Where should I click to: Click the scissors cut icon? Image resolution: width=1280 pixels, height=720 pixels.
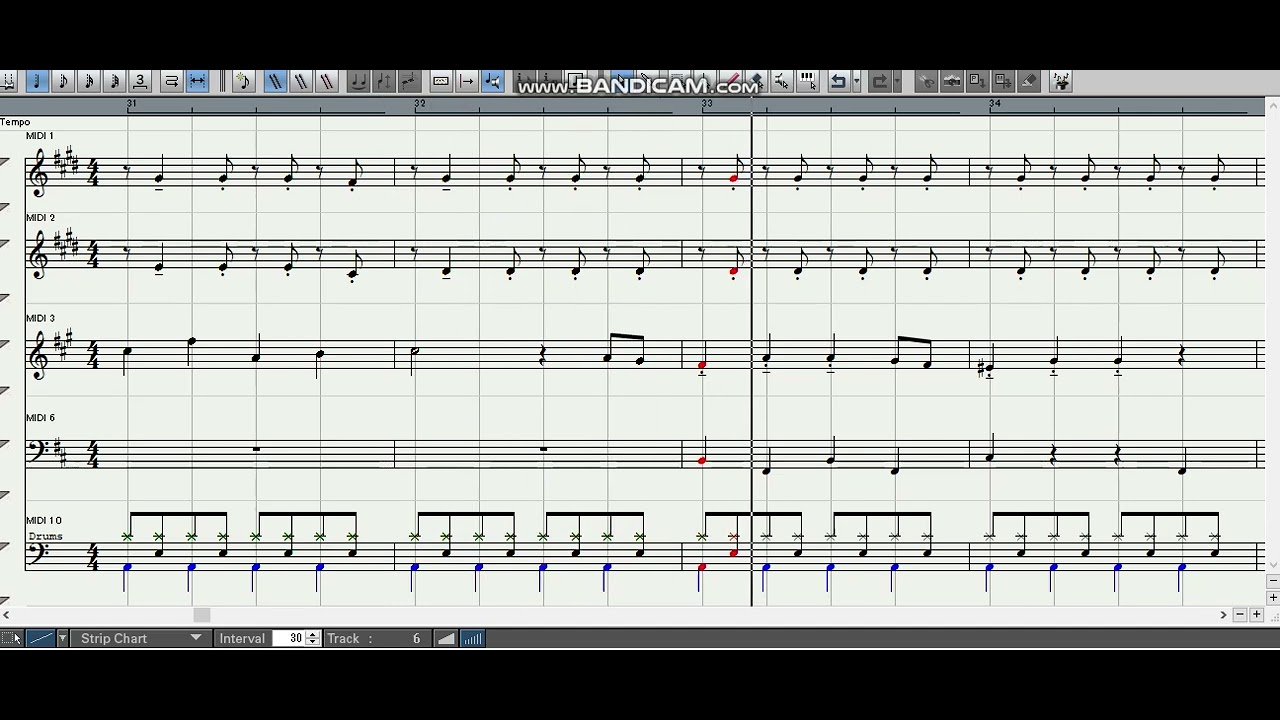[926, 81]
